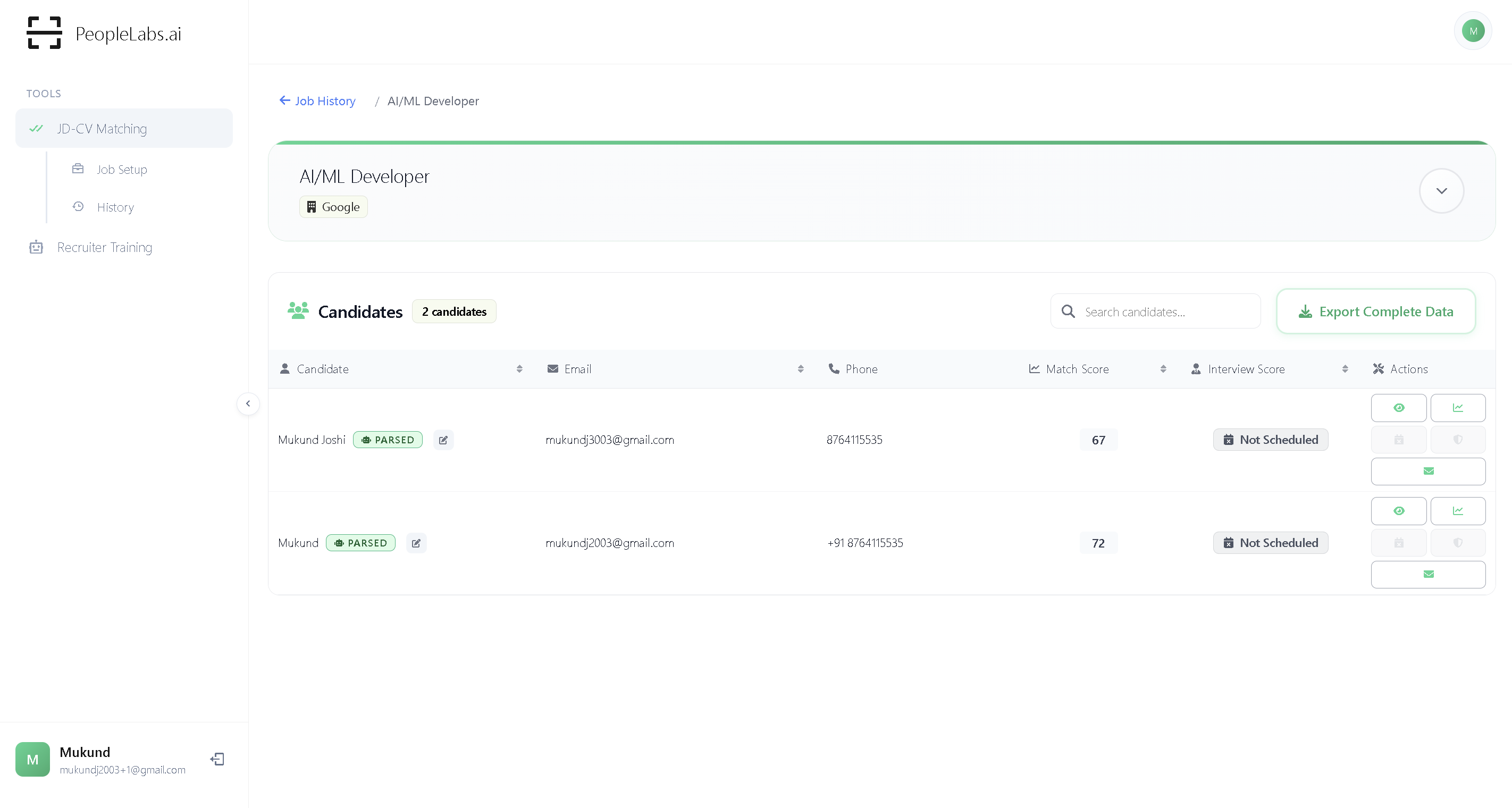
Task: Click envelope button in second candidate row
Action: pos(1428,575)
